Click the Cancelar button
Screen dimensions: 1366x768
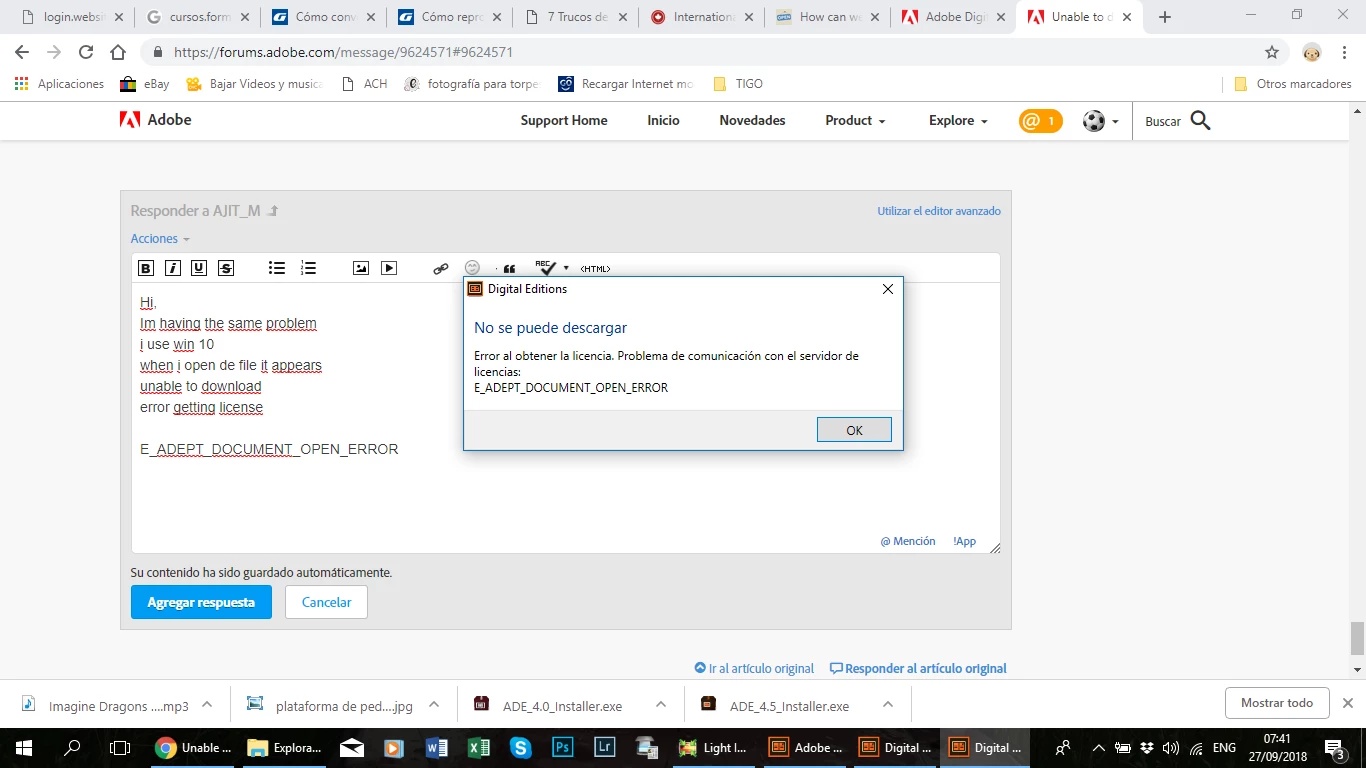coord(326,602)
